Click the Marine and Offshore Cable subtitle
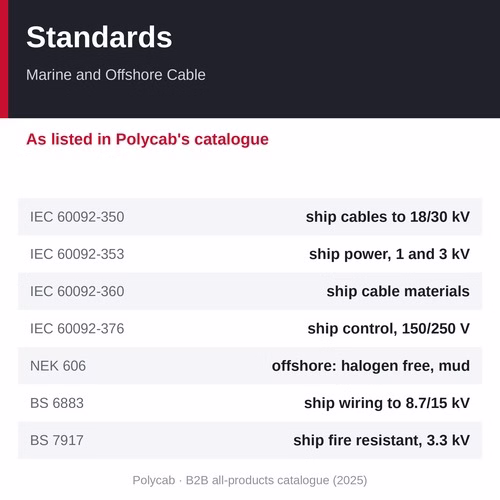 pyautogui.click(x=116, y=75)
